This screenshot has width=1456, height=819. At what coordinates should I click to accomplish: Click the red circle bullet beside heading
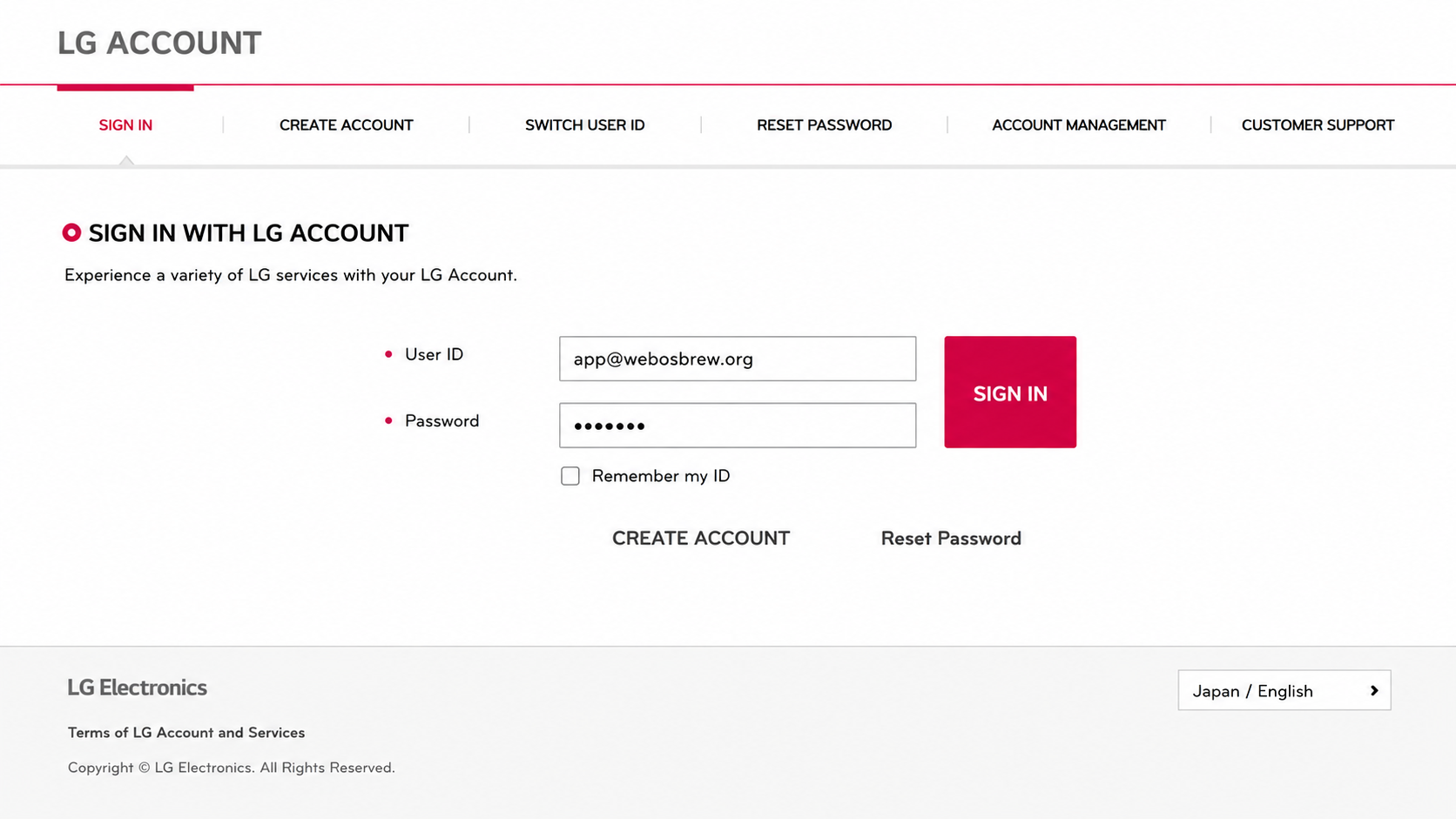pos(71,232)
